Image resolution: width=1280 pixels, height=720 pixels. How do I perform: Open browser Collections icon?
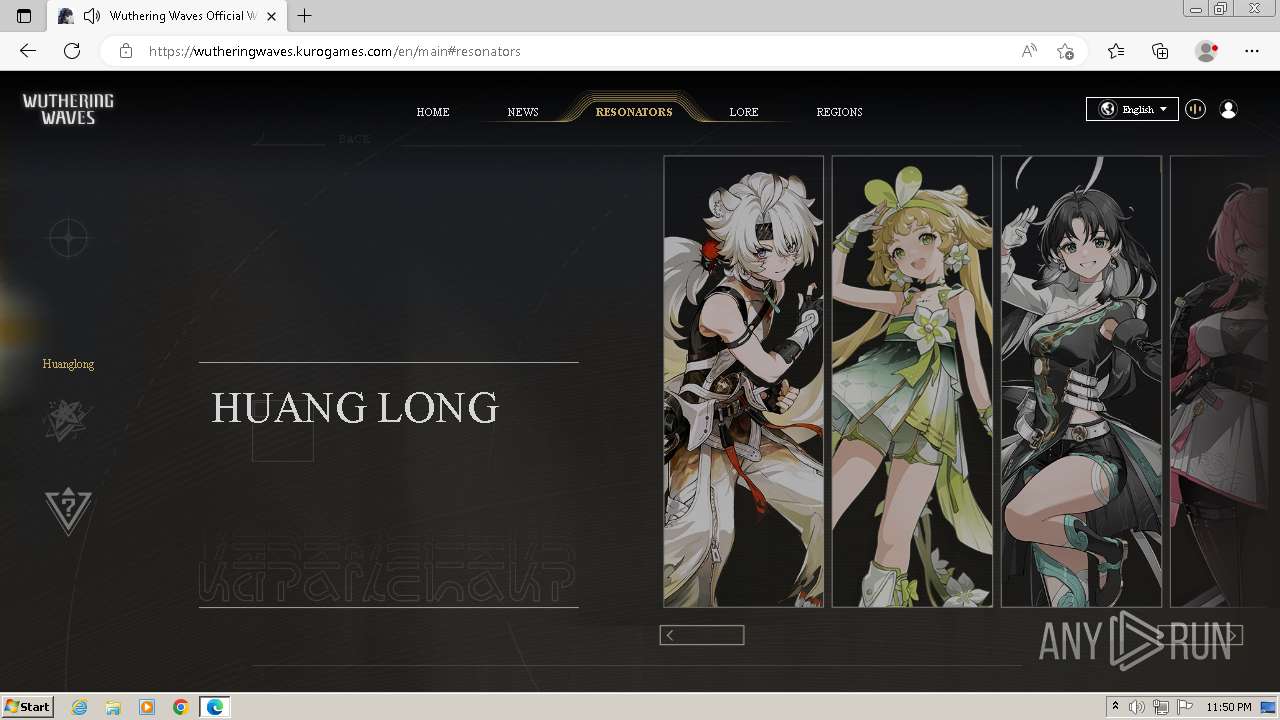(x=1160, y=51)
